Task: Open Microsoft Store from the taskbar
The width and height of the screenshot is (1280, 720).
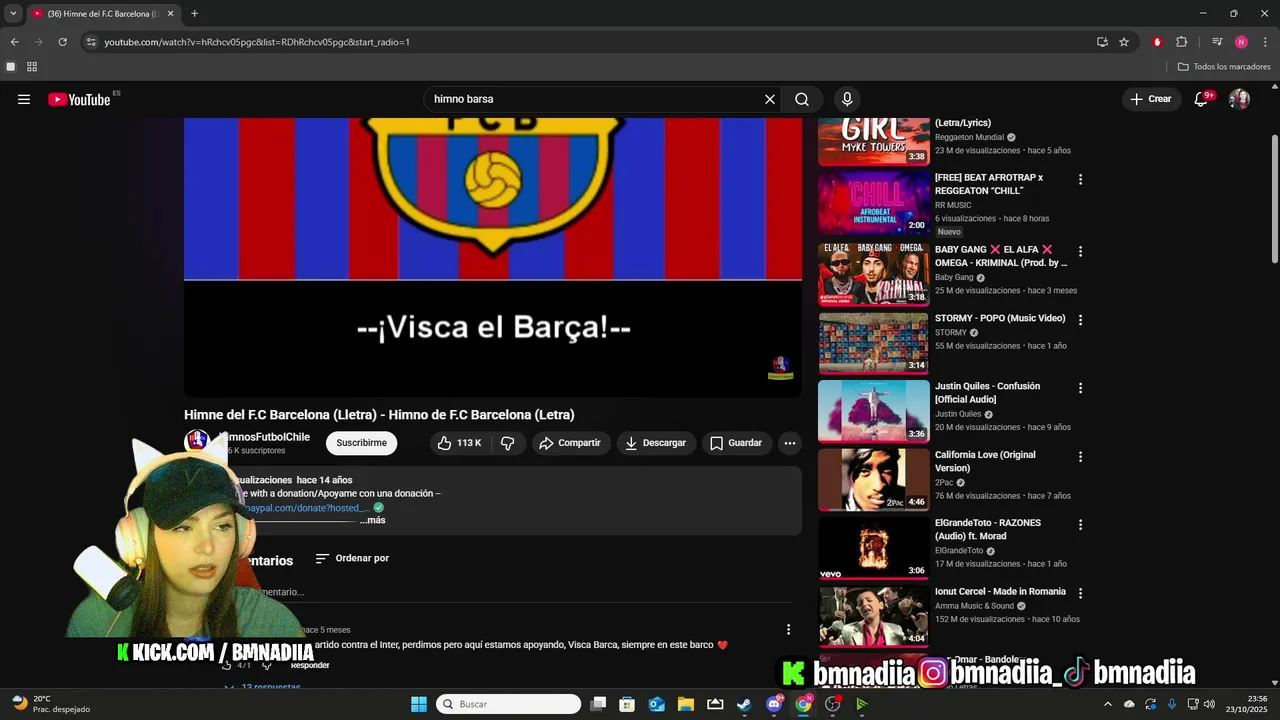Action: click(x=627, y=704)
